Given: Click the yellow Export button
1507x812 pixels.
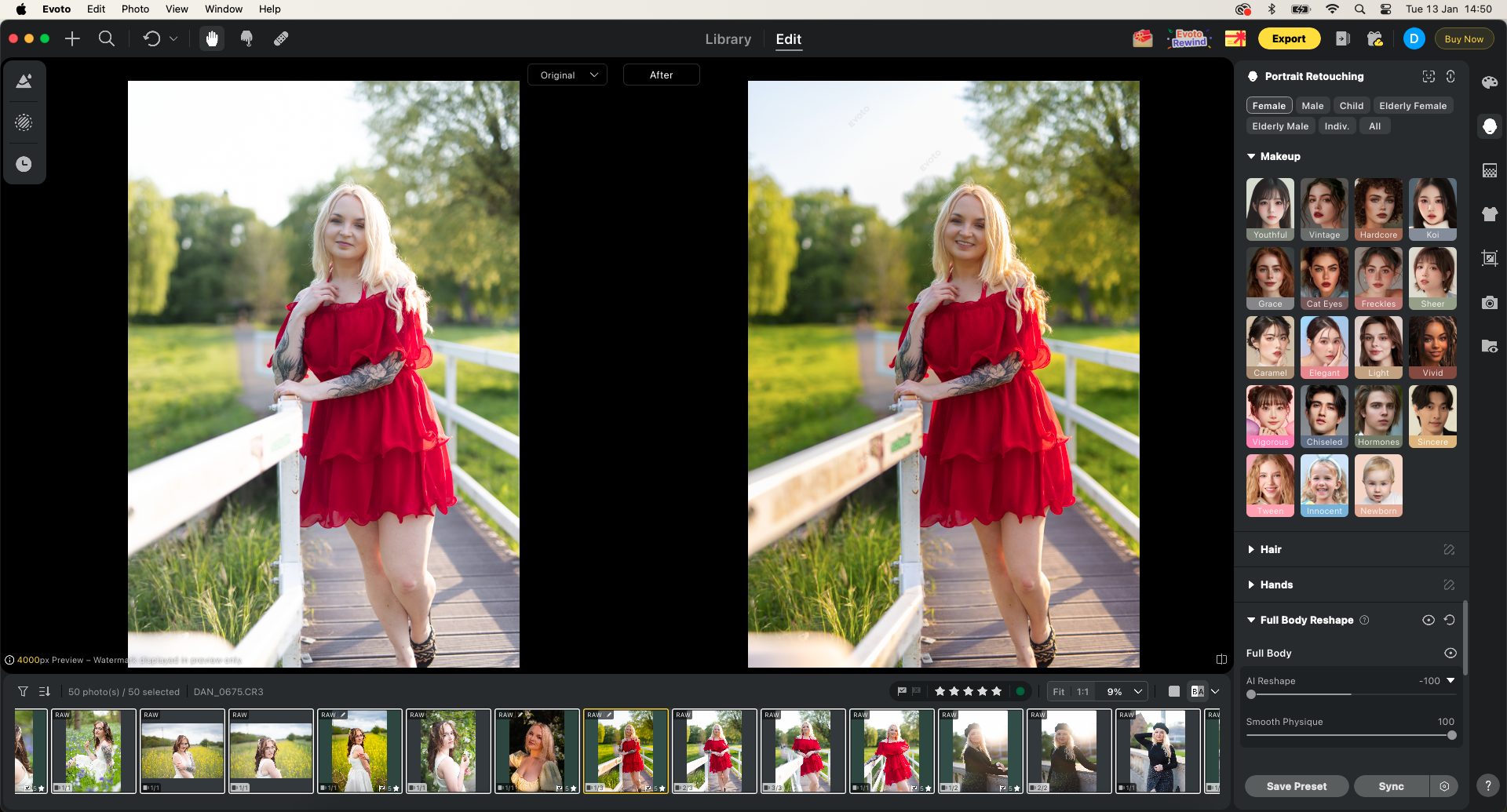Looking at the screenshot, I should pyautogui.click(x=1289, y=38).
